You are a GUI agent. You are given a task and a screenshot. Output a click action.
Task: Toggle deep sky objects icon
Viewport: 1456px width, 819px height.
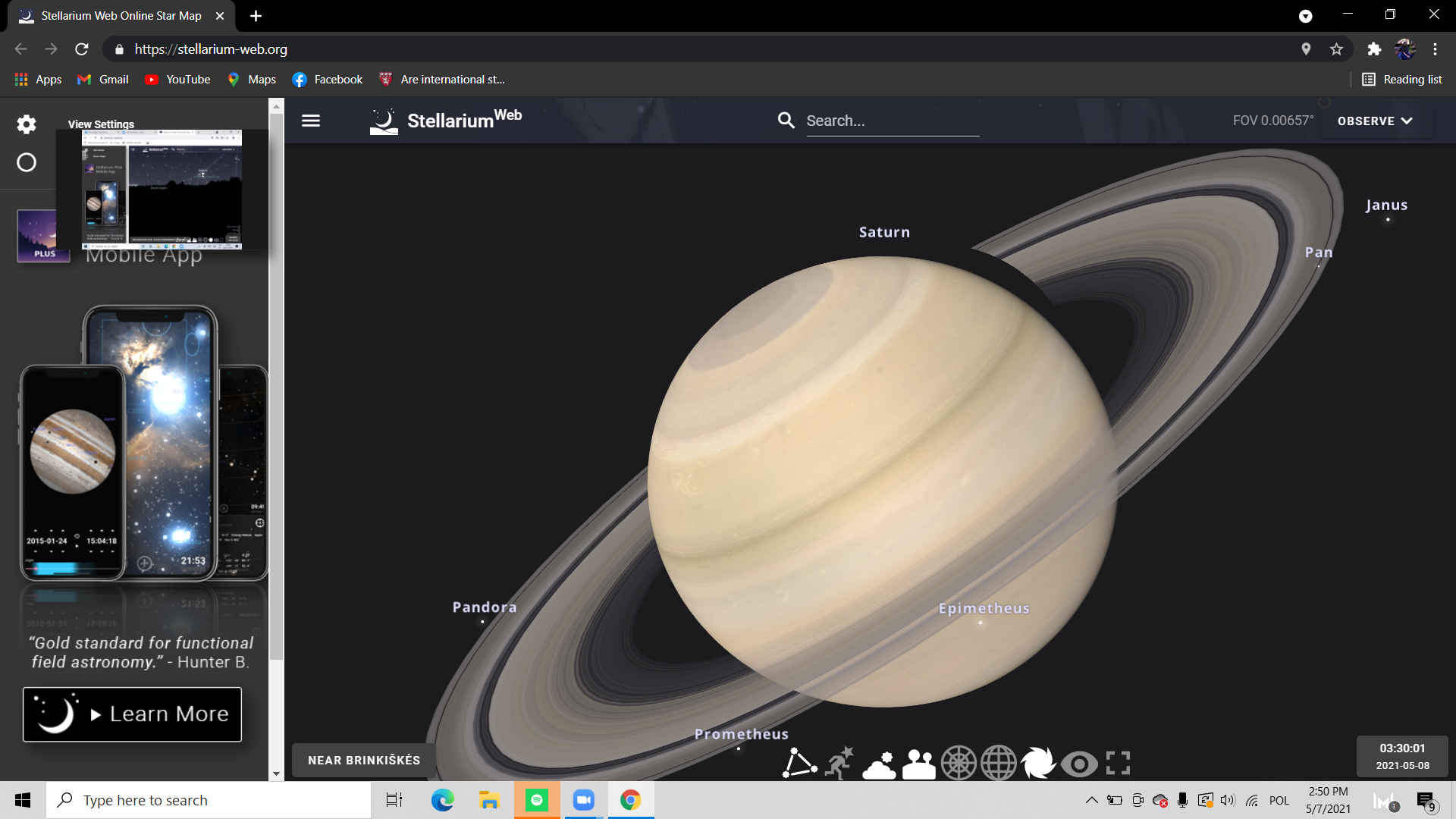tap(1038, 763)
